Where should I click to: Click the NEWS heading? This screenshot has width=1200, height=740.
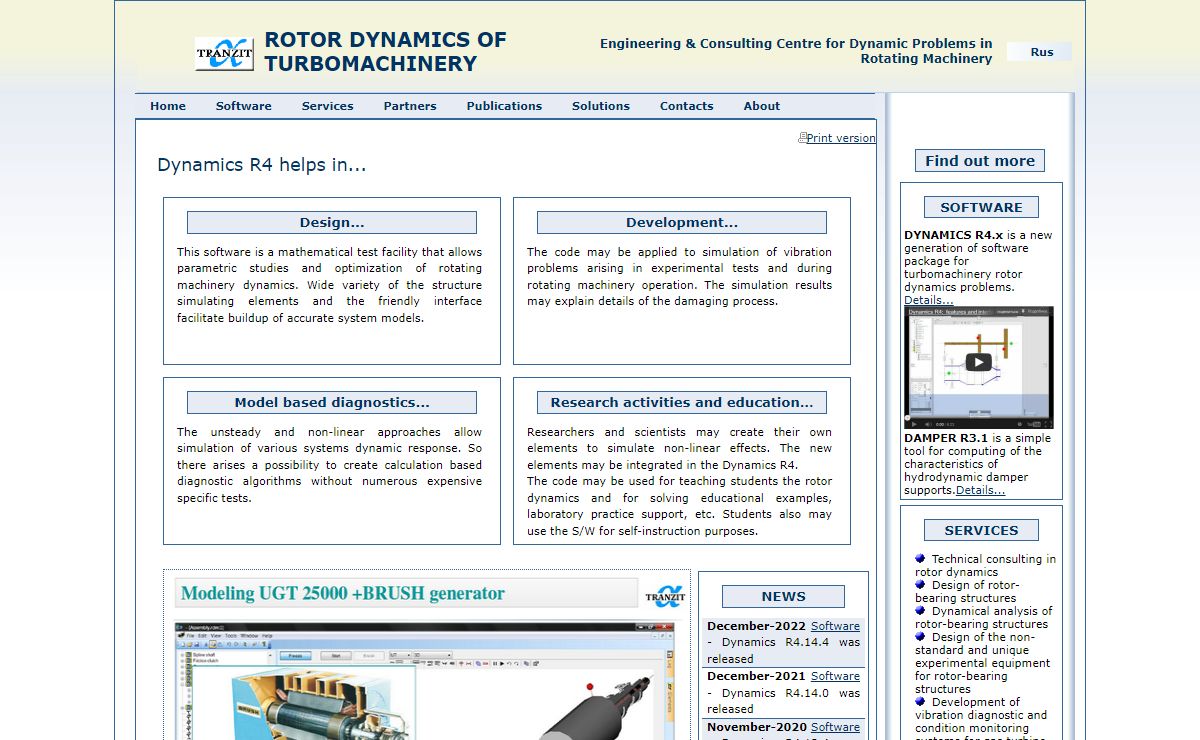(x=783, y=597)
